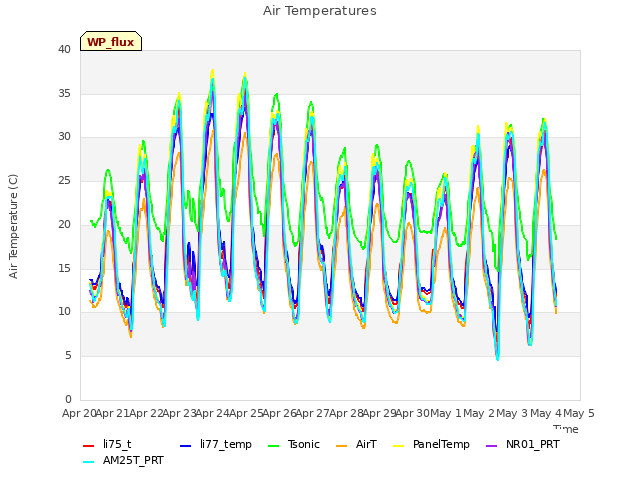Click the 20 y-axis tick label
The height and width of the screenshot is (480, 640).
(64, 224)
